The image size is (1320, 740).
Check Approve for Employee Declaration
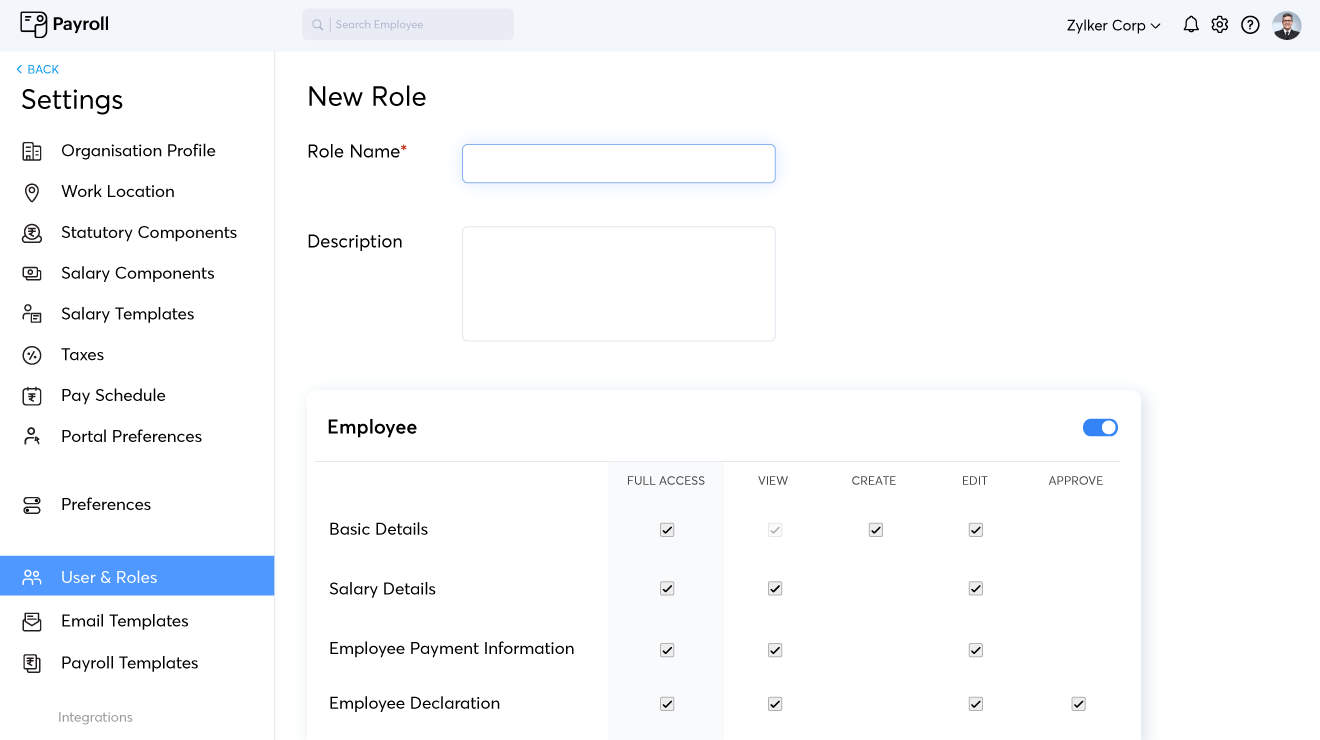[x=1078, y=703]
